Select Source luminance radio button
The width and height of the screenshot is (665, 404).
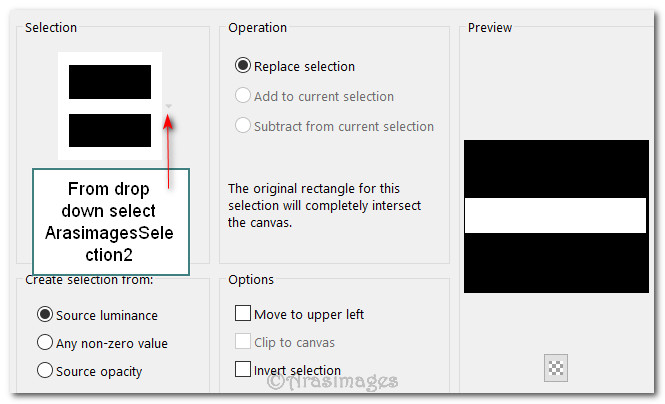pos(45,315)
